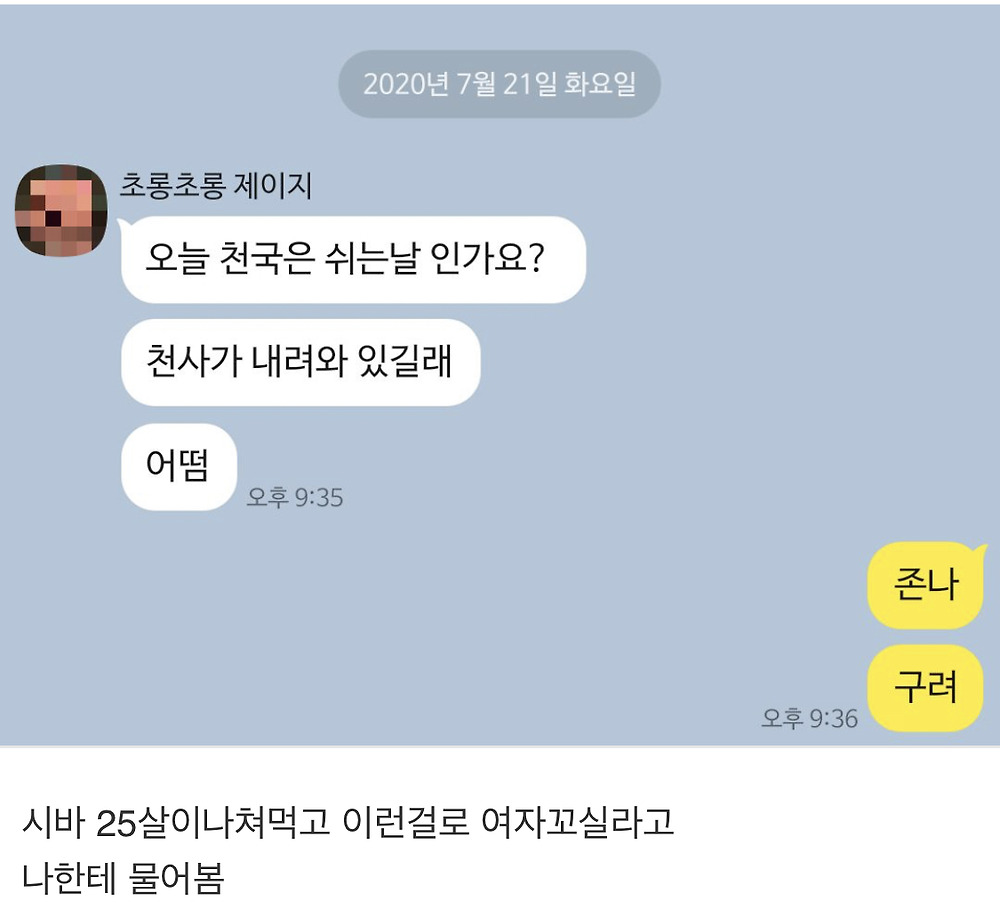The height and width of the screenshot is (917, 1000).
Task: Click the timestamp 오후 9:35
Action: pos(295,497)
